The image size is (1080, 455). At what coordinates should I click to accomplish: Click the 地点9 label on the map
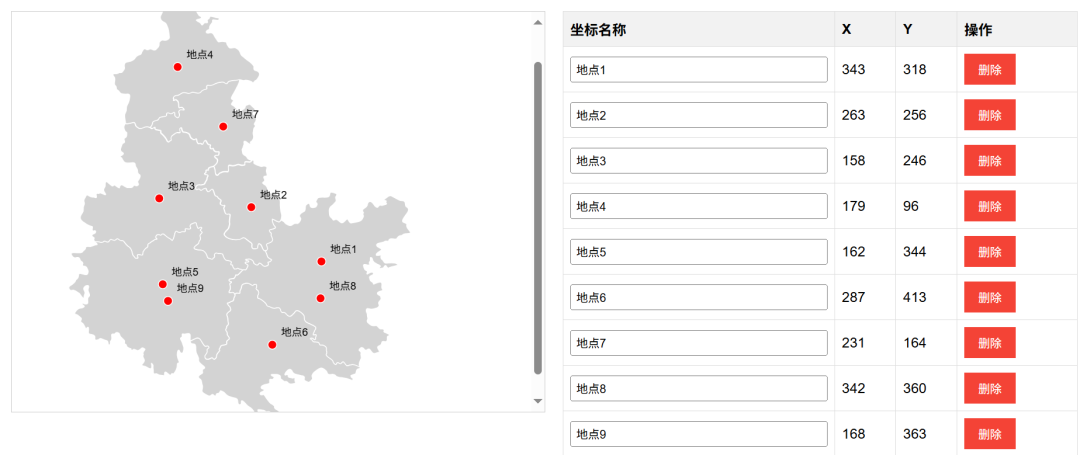pyautogui.click(x=191, y=288)
